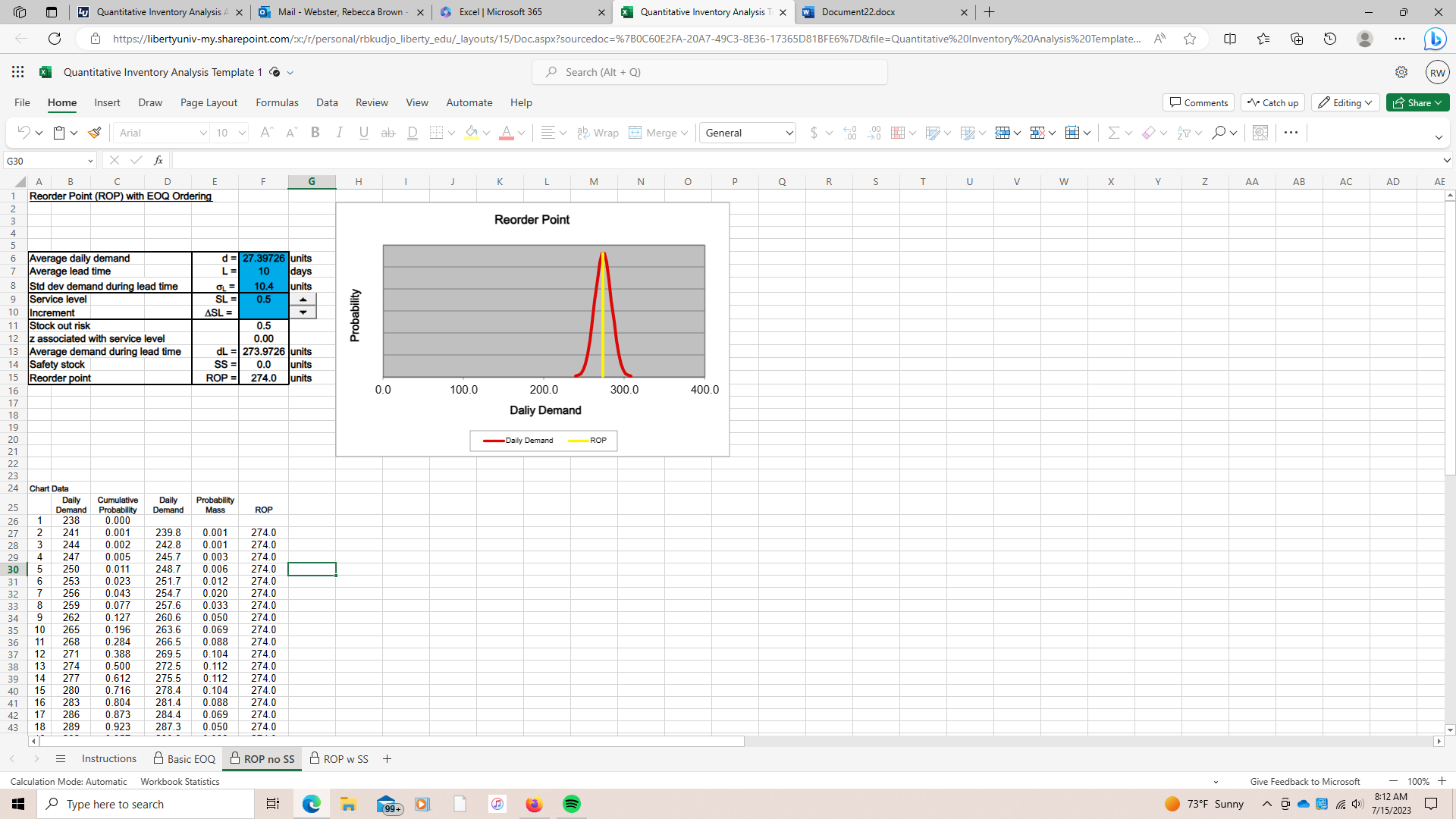Switch to the Formulas ribbon tab
Screen dimensions: 1456x819
click(x=277, y=102)
